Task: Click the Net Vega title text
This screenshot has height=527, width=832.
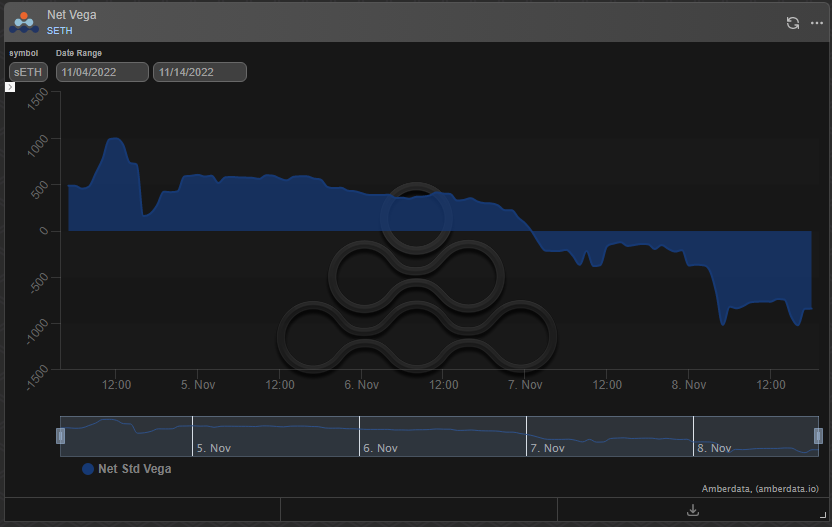Action: [72, 15]
